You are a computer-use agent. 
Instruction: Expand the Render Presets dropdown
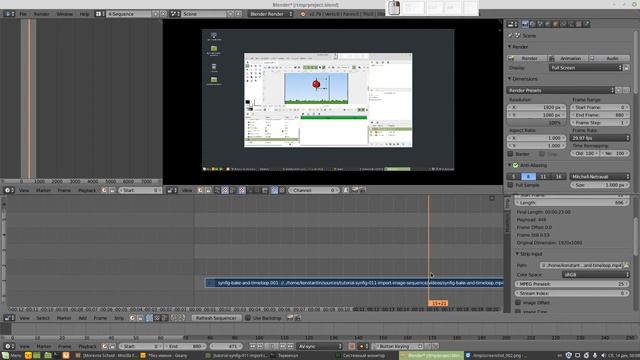(561, 90)
